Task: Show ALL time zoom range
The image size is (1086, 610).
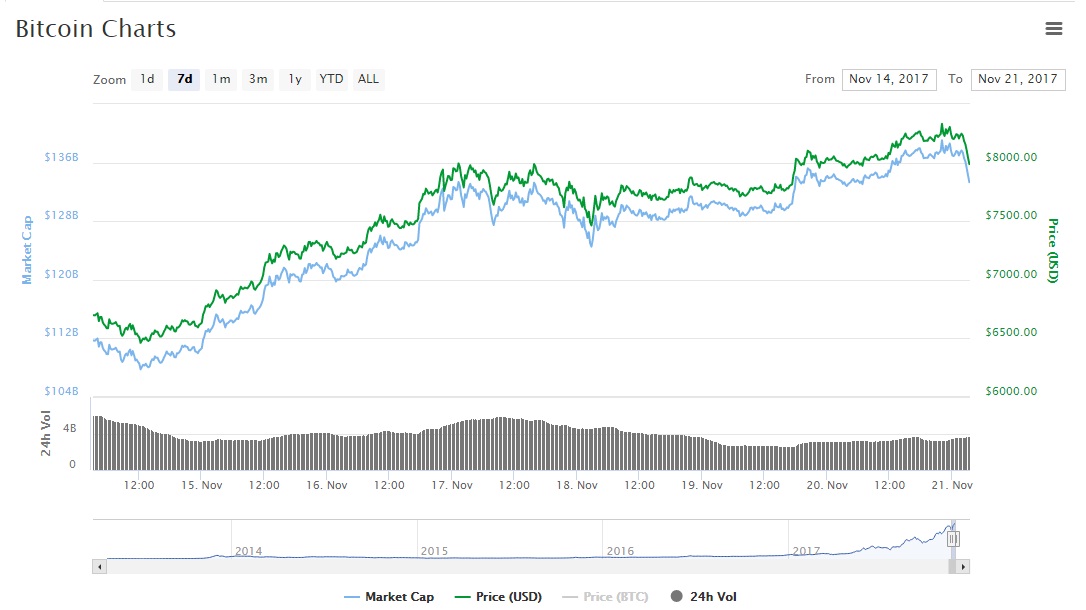Action: point(368,79)
